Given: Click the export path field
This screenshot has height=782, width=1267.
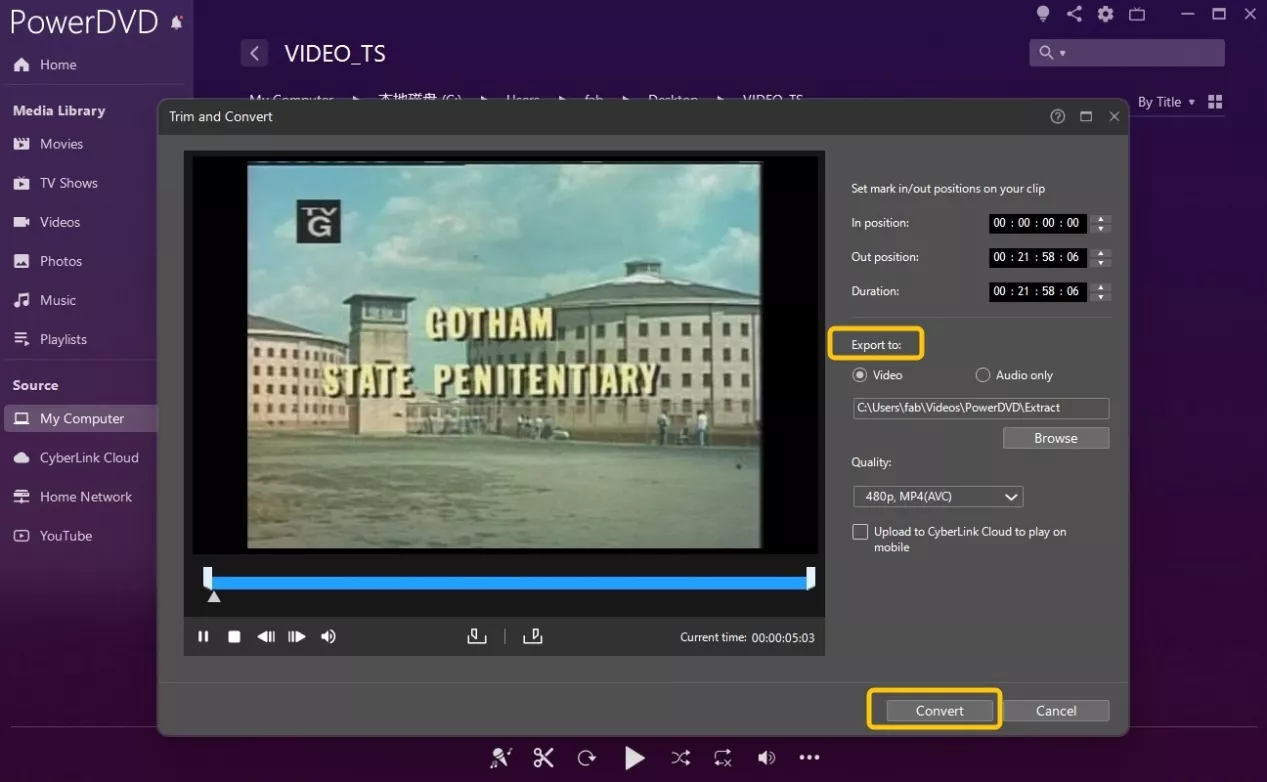Looking at the screenshot, I should pos(981,408).
